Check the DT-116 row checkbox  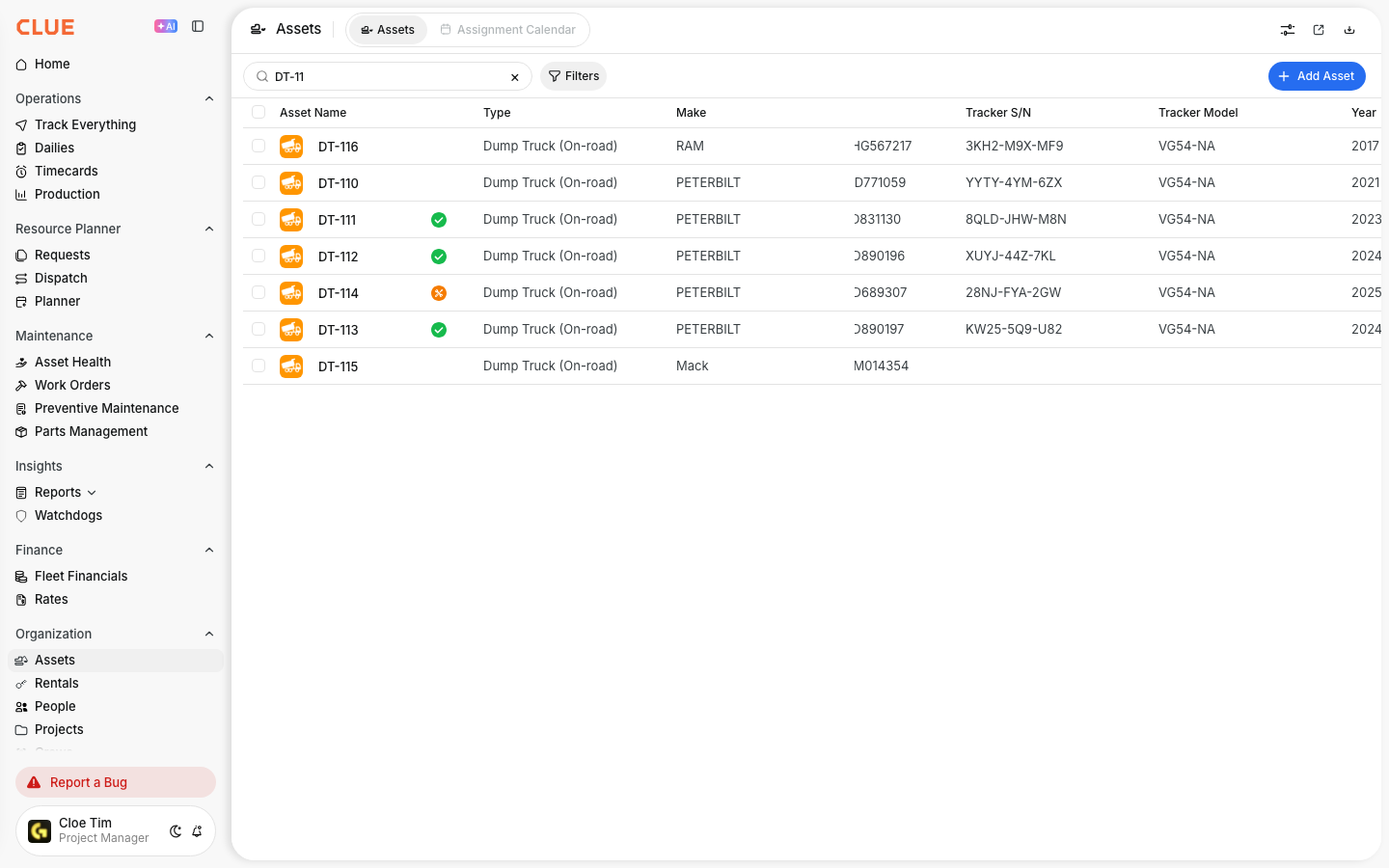click(259, 146)
